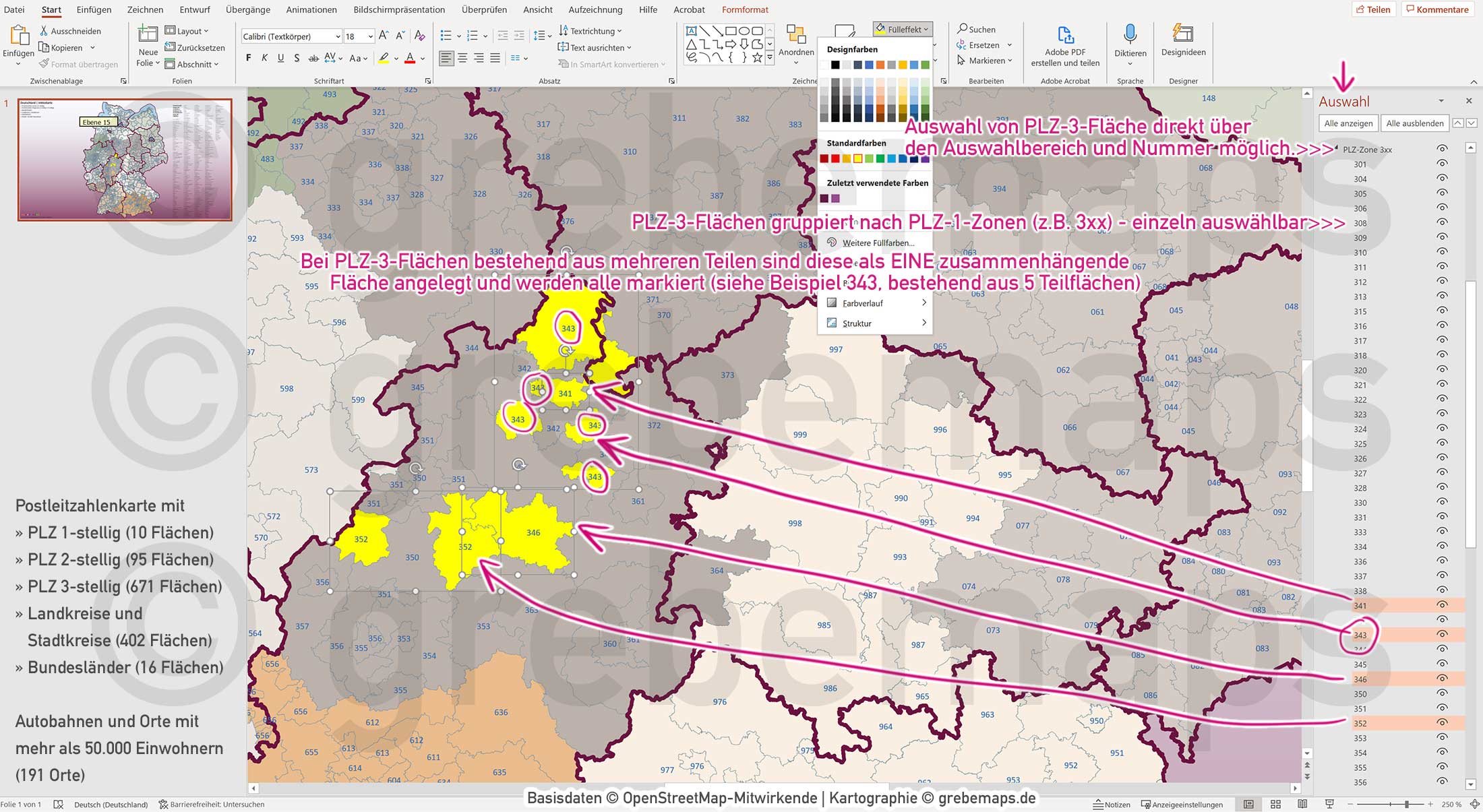Toggle visibility of layer 346
Image resolution: width=1483 pixels, height=812 pixels.
coord(1442,679)
